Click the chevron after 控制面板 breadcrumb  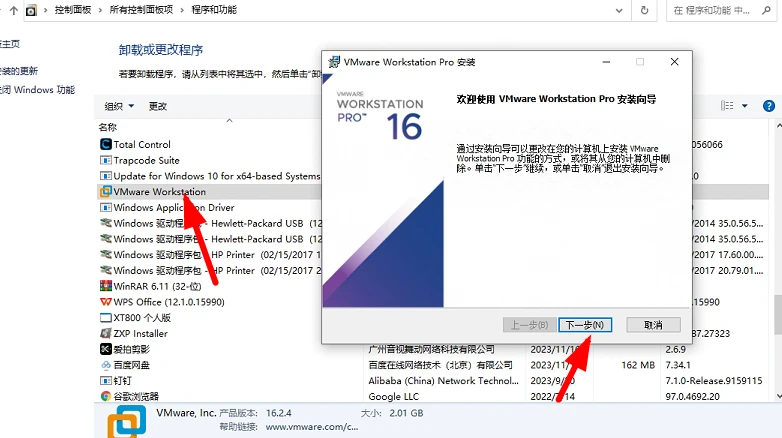point(100,10)
